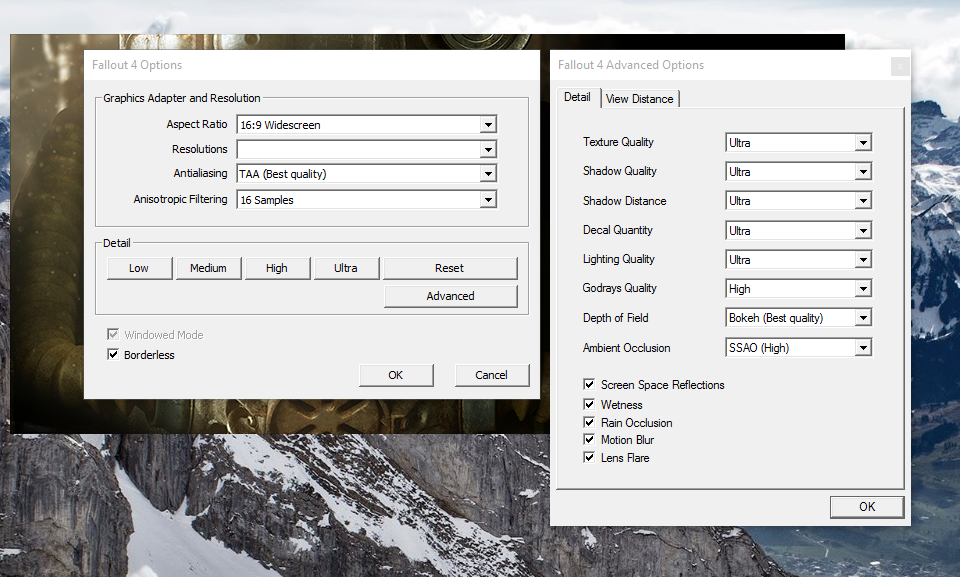Choose the High detail preset
Viewport: 960px width, 577px height.
(x=277, y=268)
